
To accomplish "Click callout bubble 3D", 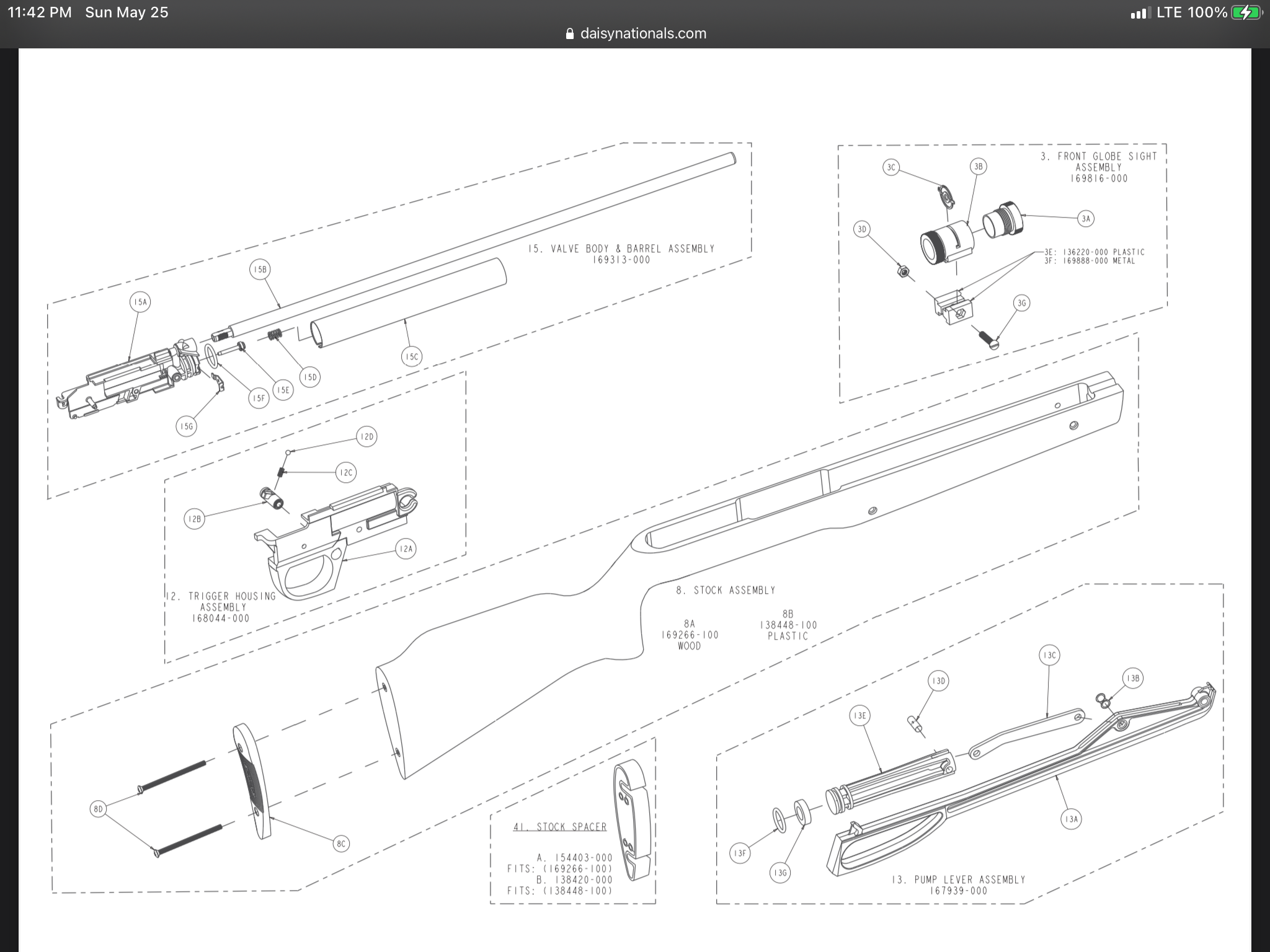I will [x=861, y=229].
